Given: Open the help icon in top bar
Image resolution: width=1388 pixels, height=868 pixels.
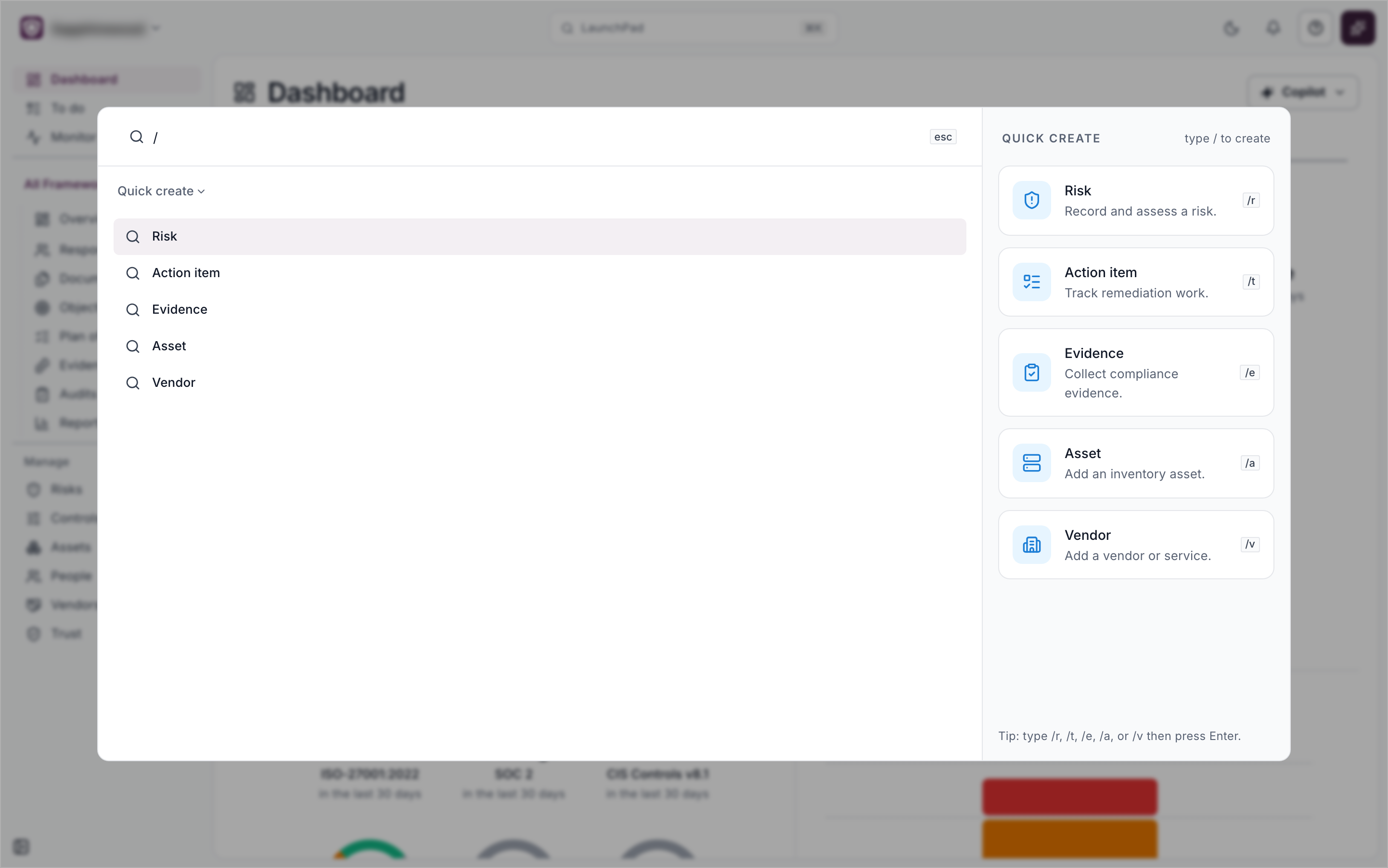Looking at the screenshot, I should point(1315,28).
